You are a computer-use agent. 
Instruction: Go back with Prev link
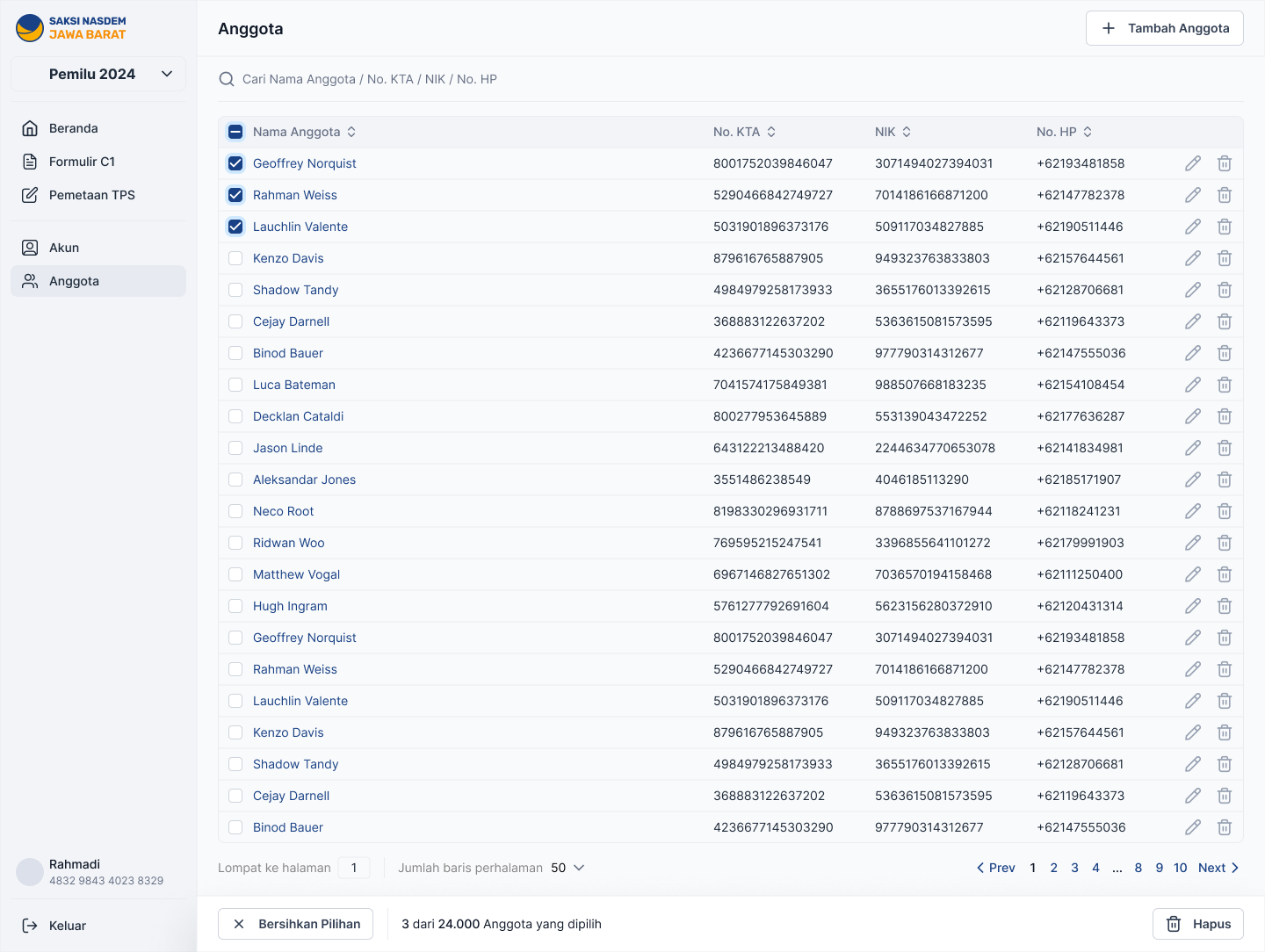tap(995, 868)
